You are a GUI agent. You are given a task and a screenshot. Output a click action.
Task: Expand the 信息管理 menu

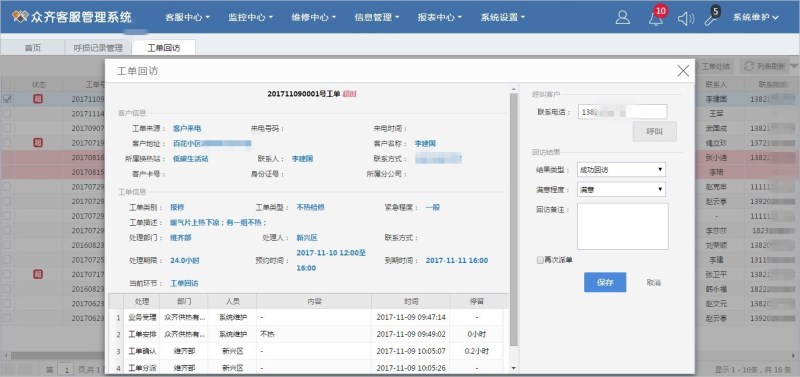377,17
